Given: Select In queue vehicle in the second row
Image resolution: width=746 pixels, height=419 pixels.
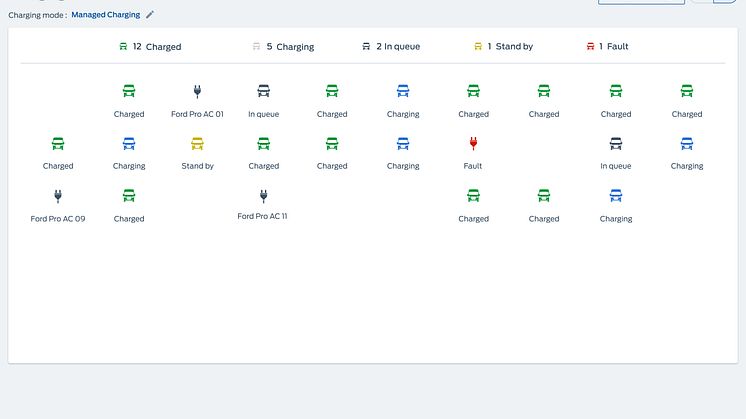Looking at the screenshot, I should point(616,144).
